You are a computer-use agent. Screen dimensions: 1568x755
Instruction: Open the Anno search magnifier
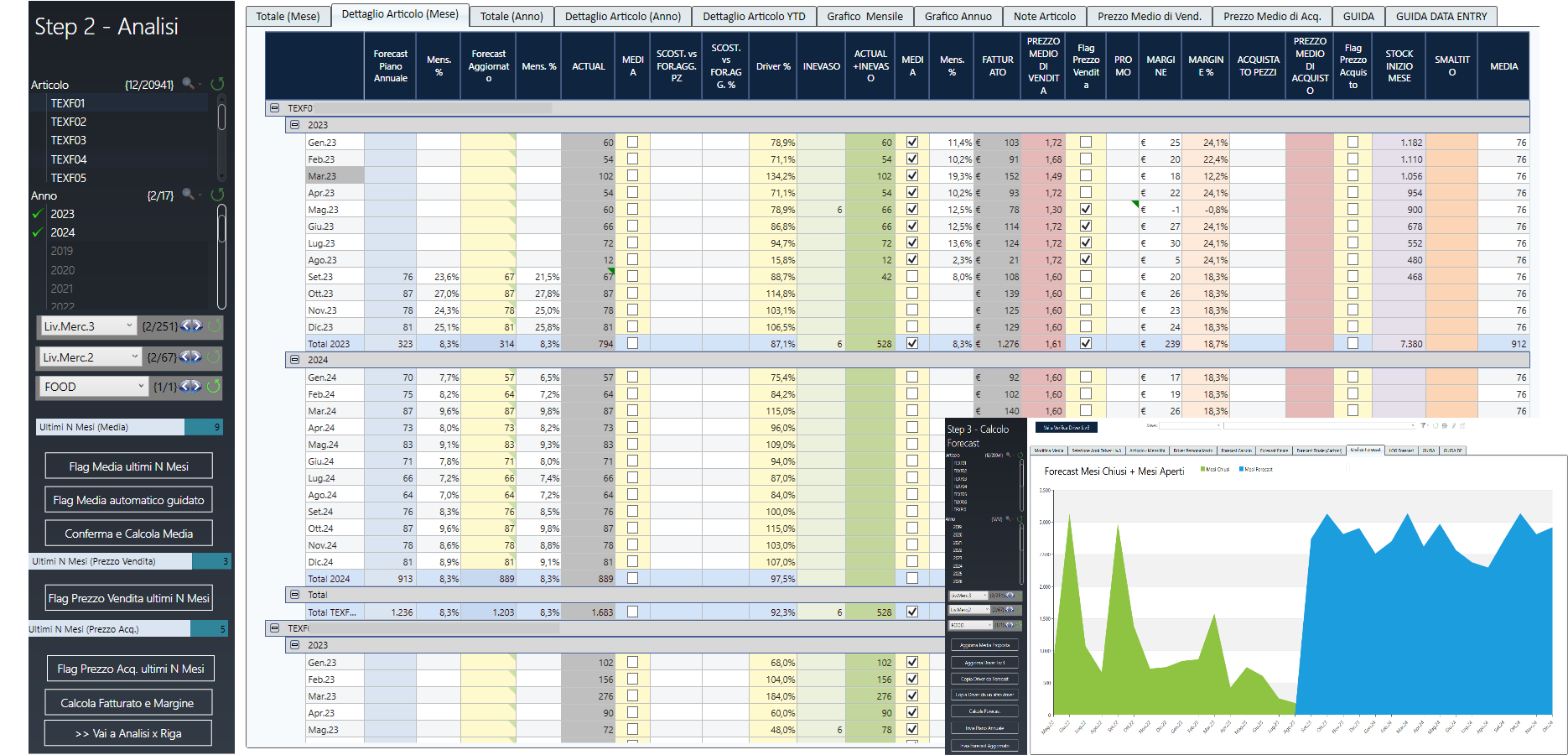189,194
